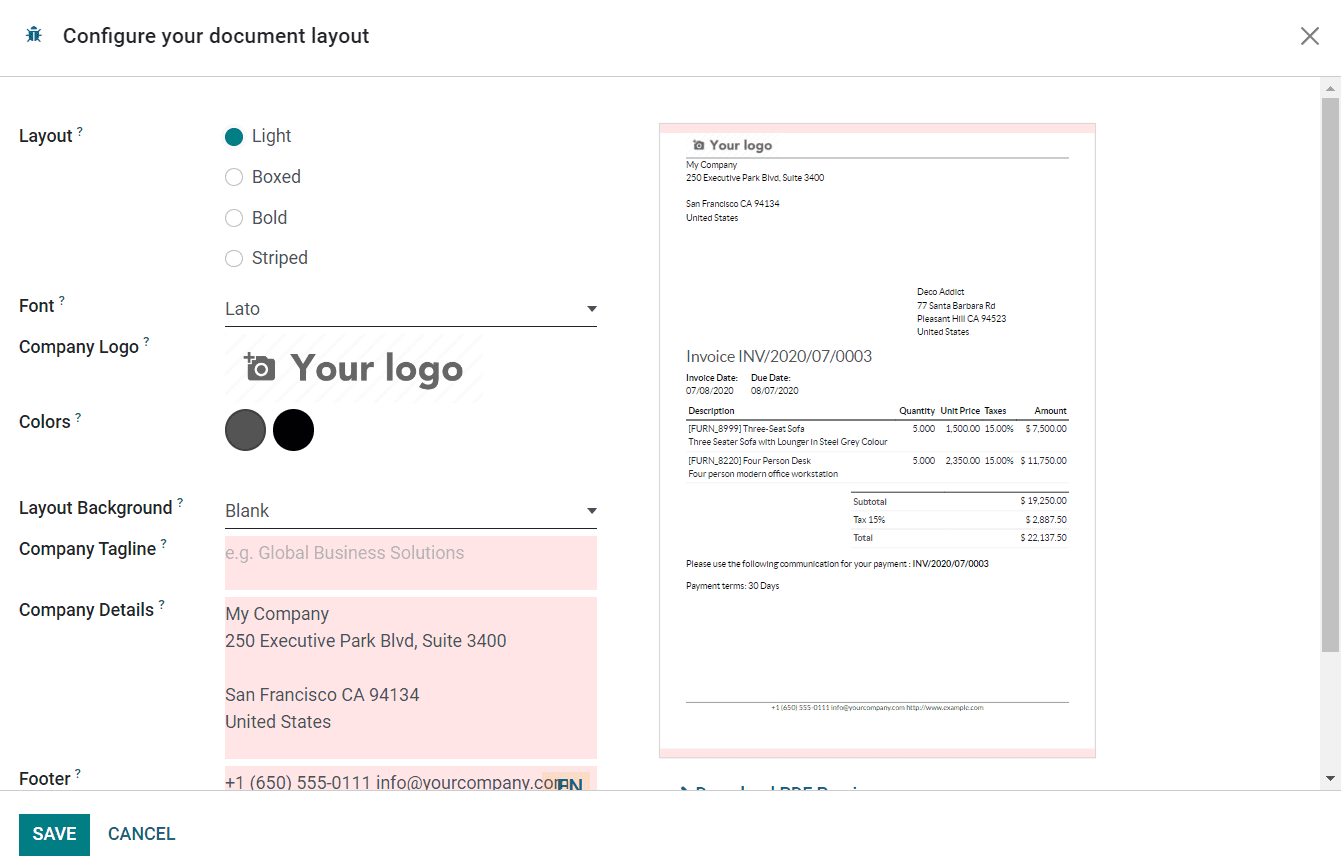Pick the black secondary color swatch
The height and width of the screenshot is (867, 1341).
(294, 430)
